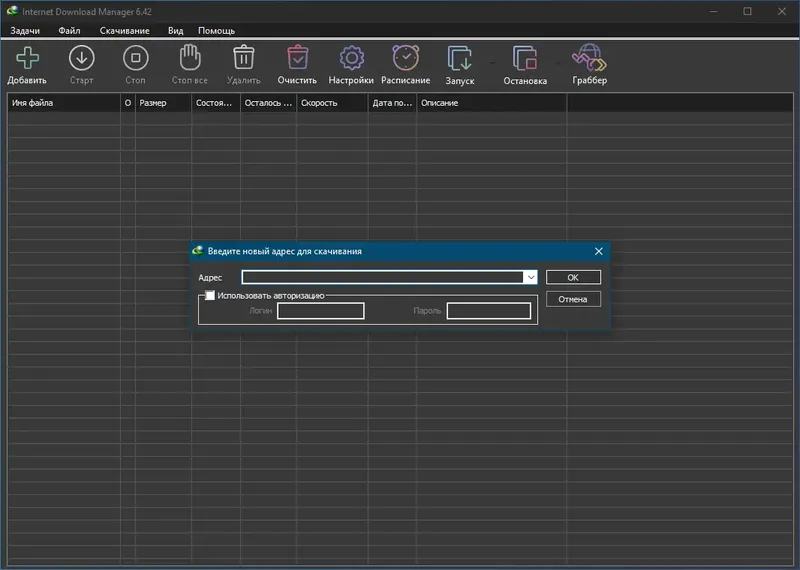Launch the Граббер site grabber icon

coord(589,57)
